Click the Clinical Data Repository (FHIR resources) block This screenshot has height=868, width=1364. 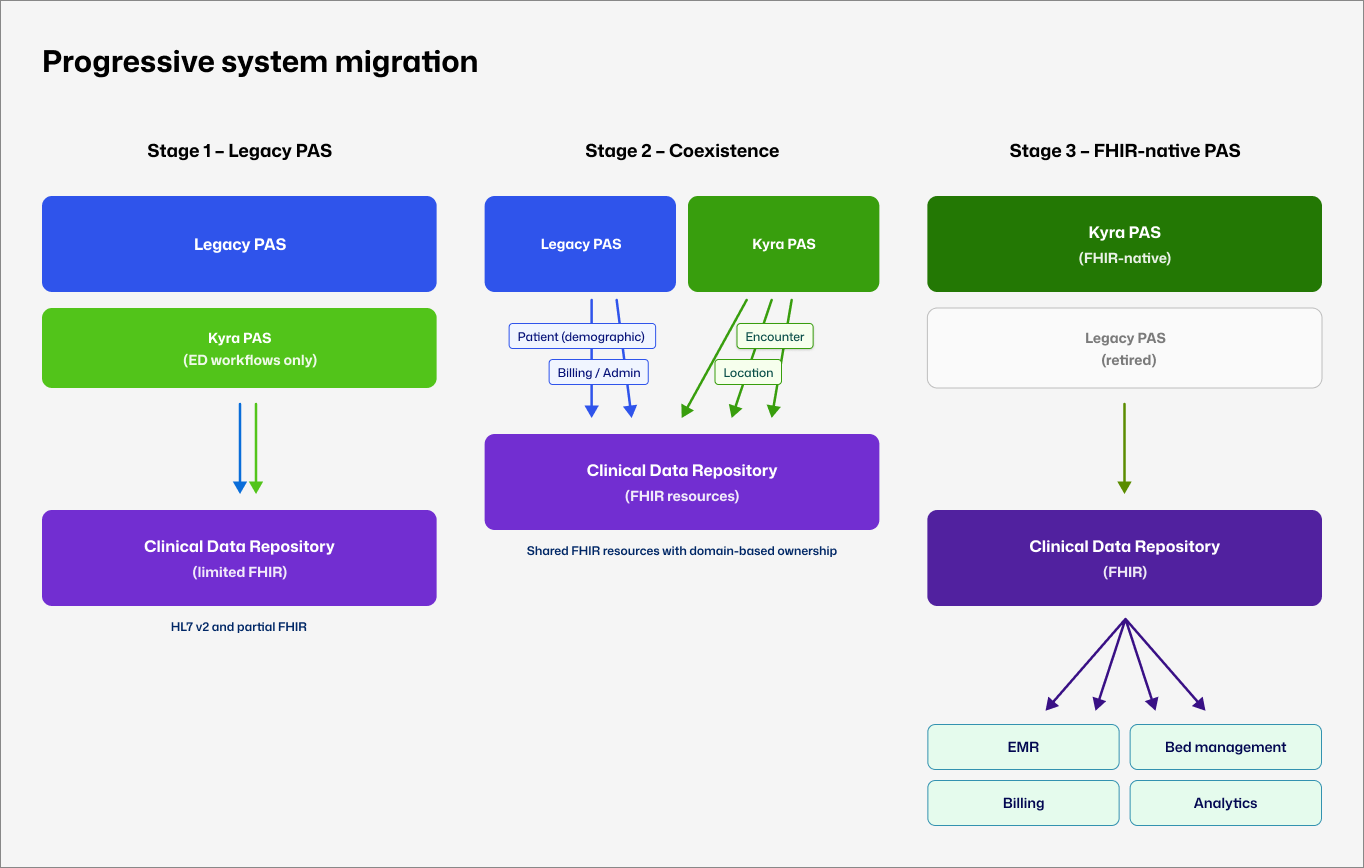(682, 481)
